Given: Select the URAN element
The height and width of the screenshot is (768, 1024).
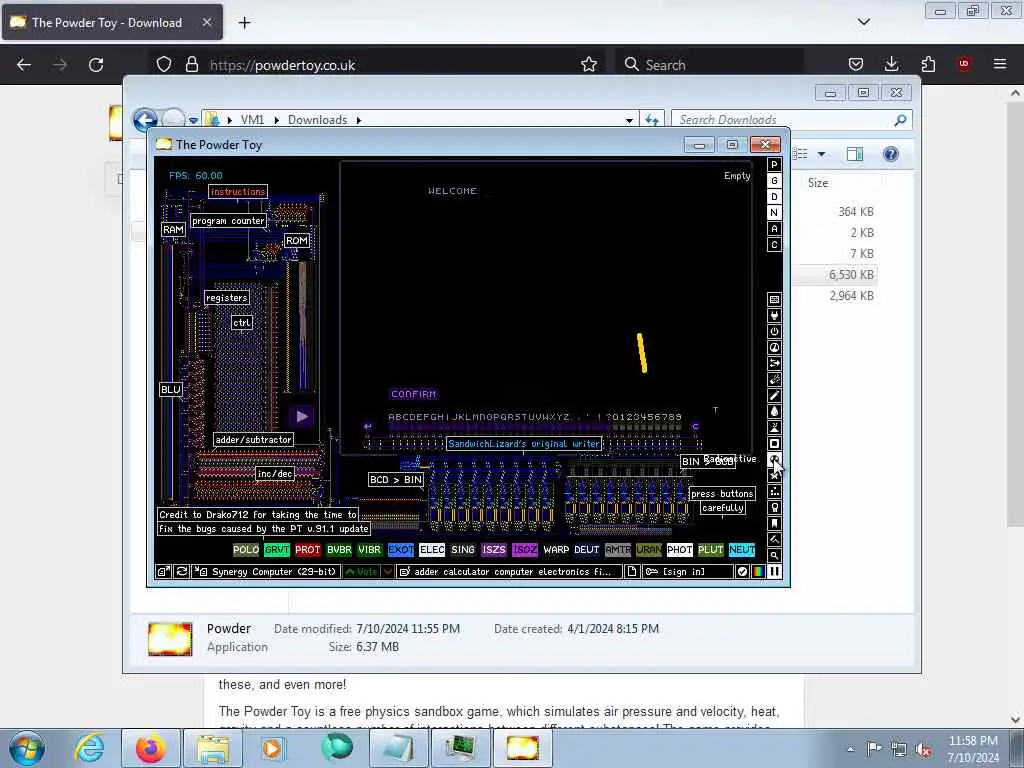Looking at the screenshot, I should [x=648, y=550].
